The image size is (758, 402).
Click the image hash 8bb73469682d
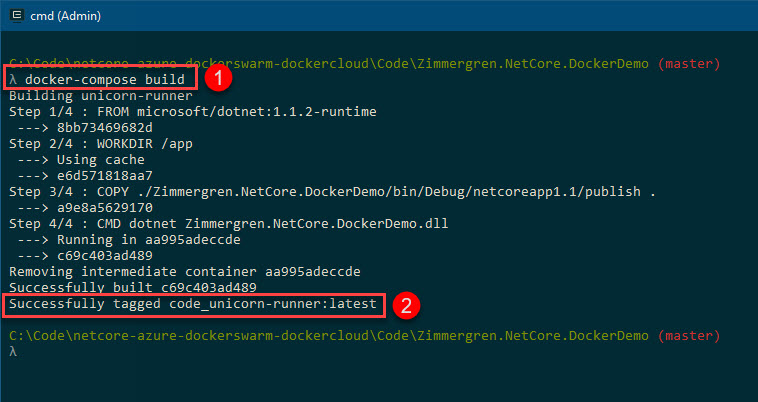click(x=104, y=128)
